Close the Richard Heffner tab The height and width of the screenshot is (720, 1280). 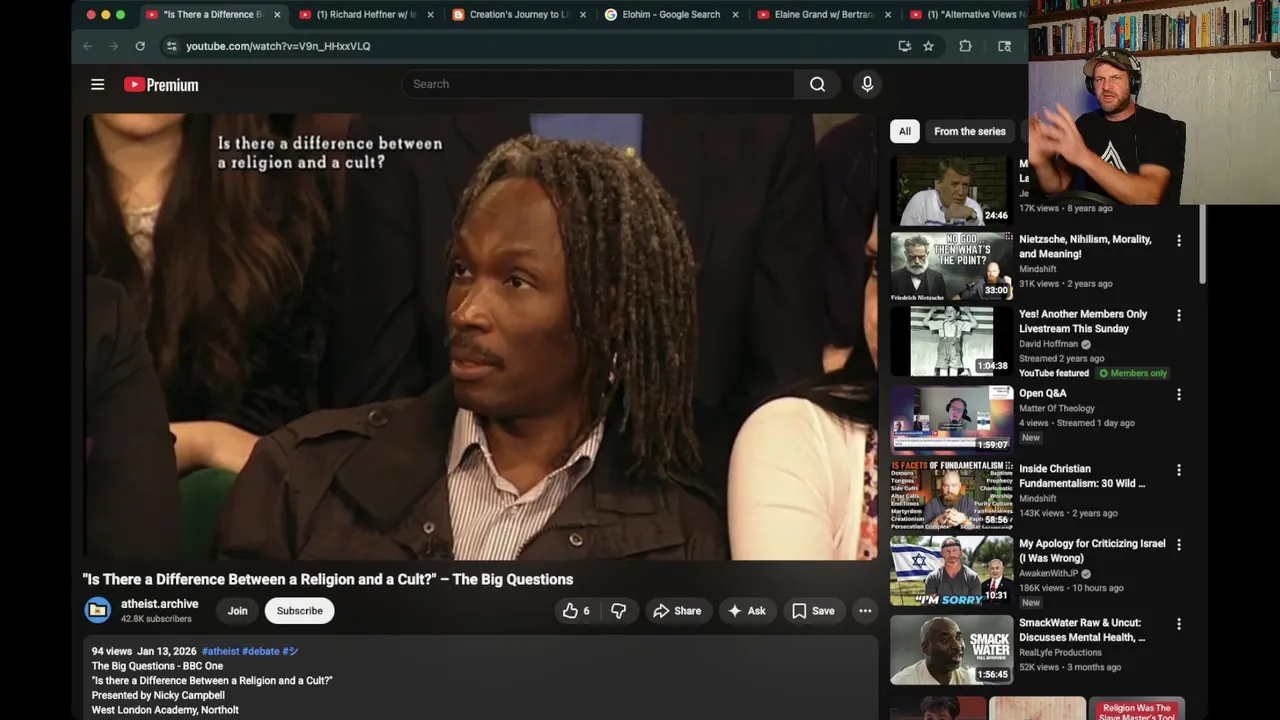(x=430, y=15)
